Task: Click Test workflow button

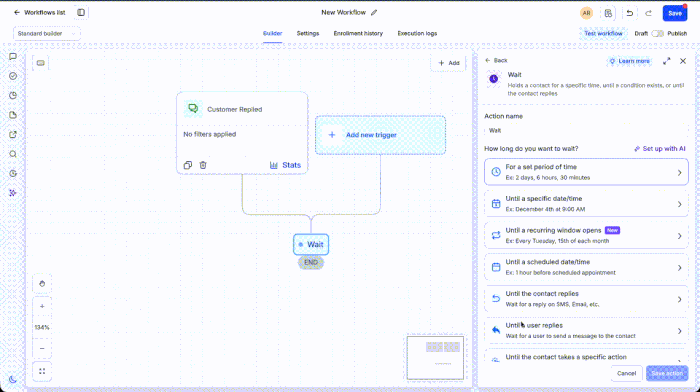Action: click(x=603, y=33)
